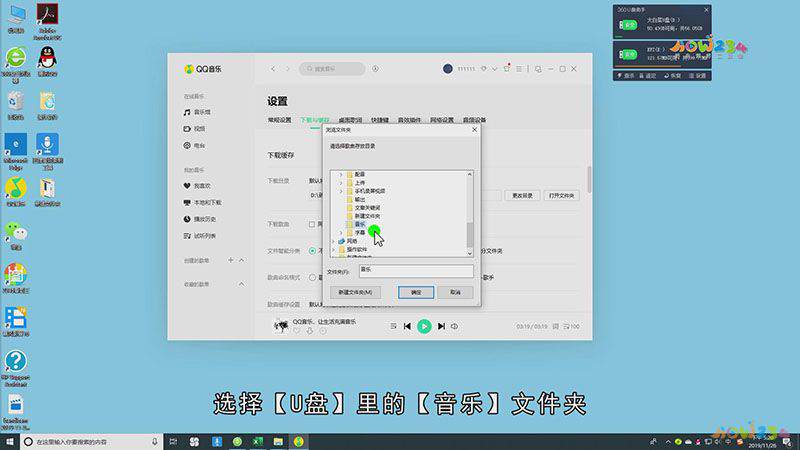Image resolution: width=800 pixels, height=450 pixels.
Task: Go forward with QQ音乐 forward arrow
Action: (x=287, y=69)
